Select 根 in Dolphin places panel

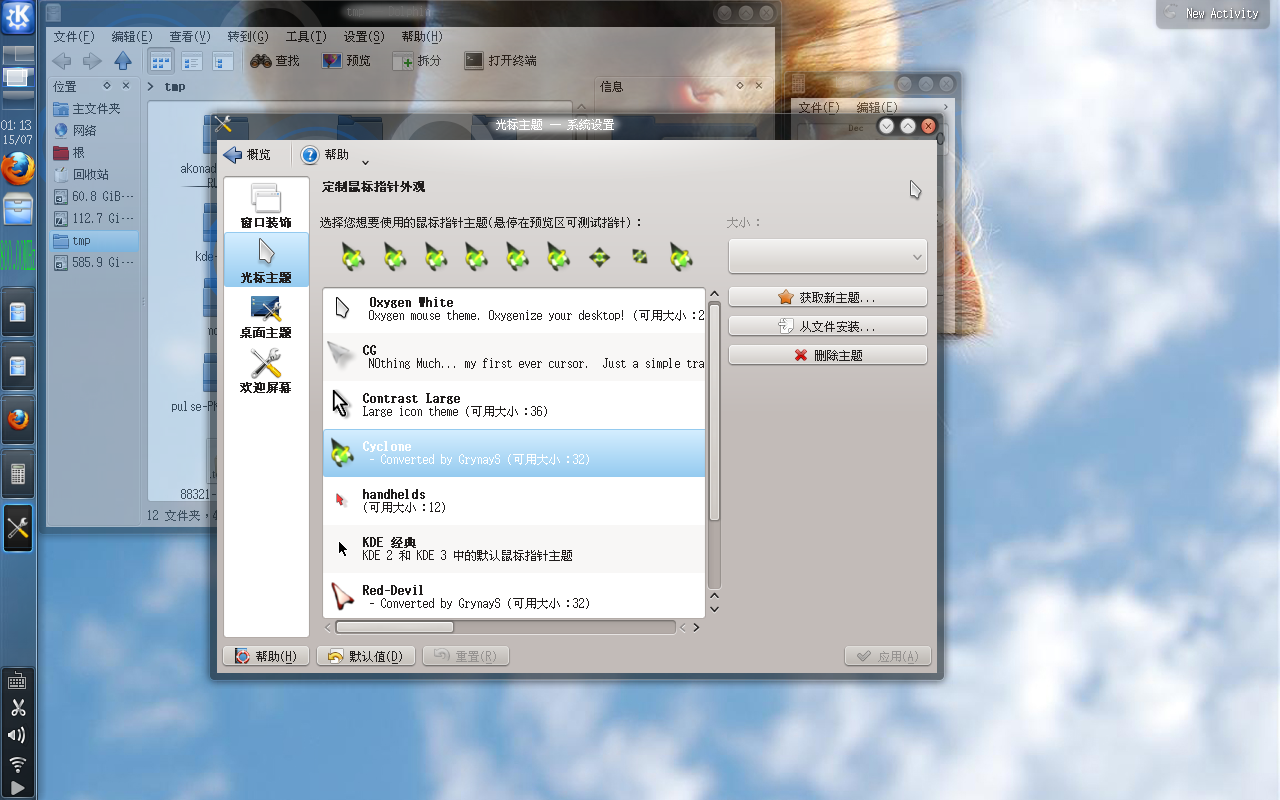[94, 152]
